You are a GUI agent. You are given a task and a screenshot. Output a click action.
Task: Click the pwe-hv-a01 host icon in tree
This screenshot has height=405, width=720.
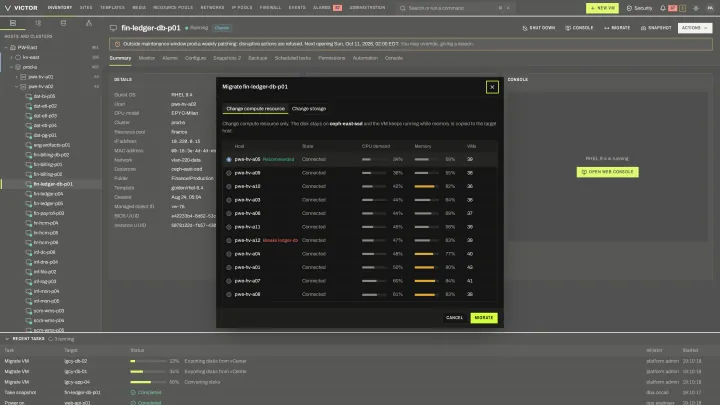(x=23, y=77)
